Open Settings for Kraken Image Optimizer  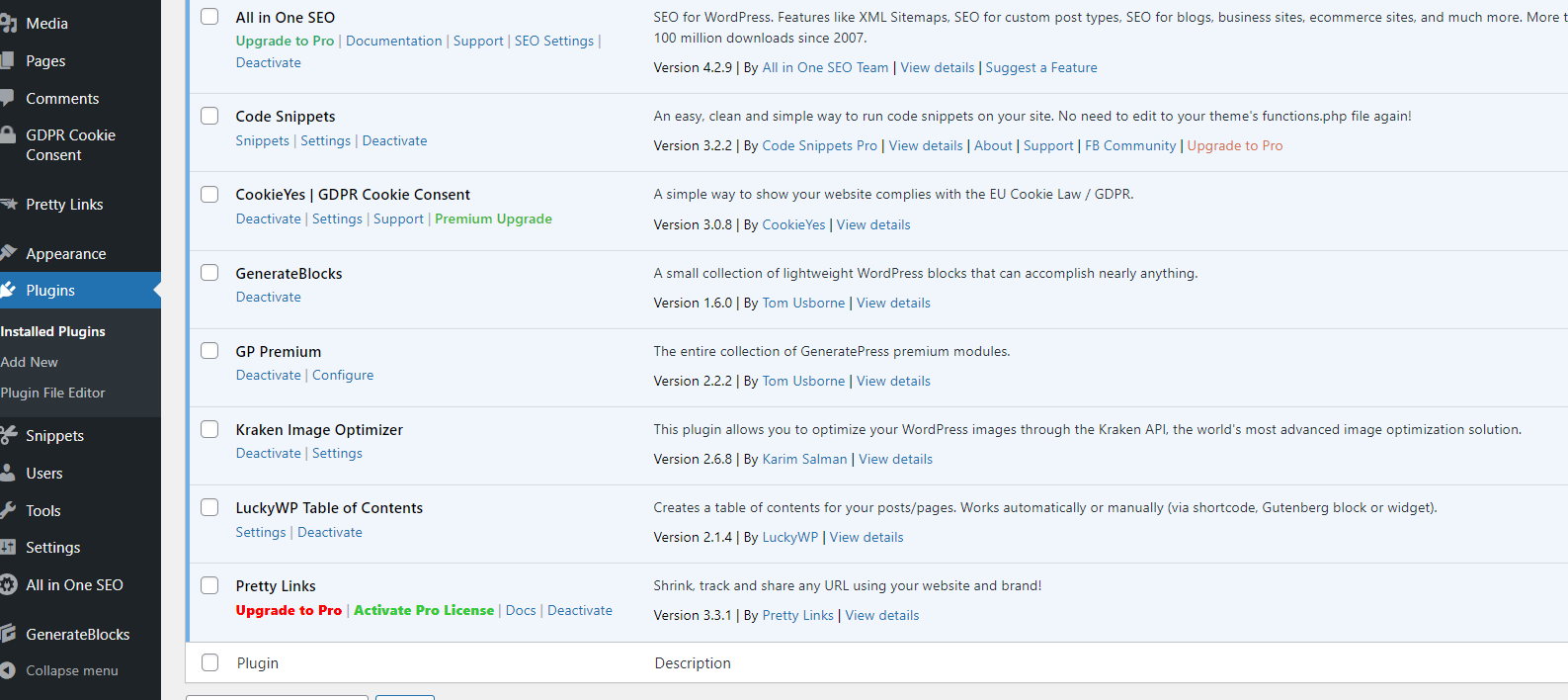click(x=338, y=453)
